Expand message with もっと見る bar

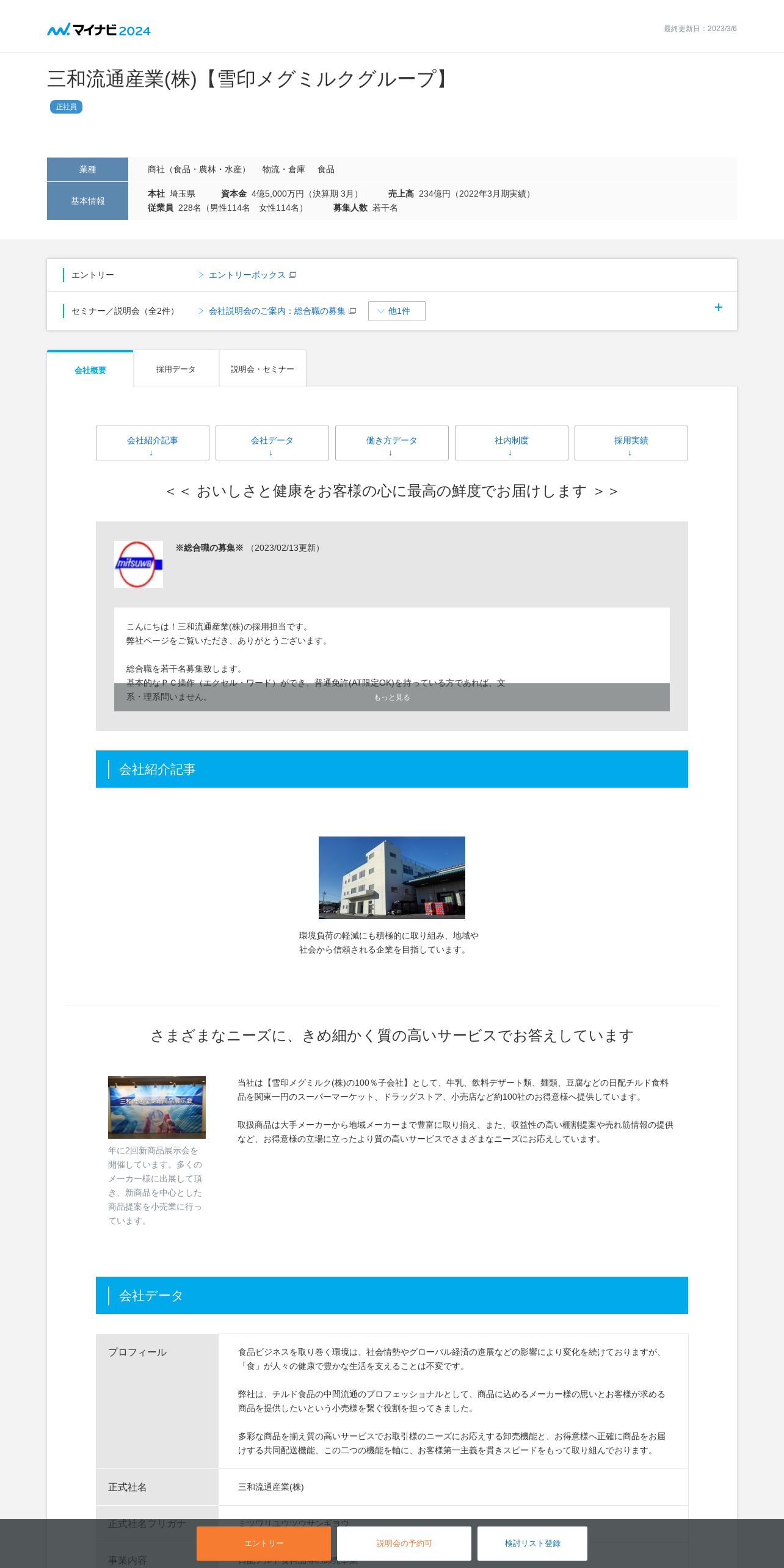(392, 697)
